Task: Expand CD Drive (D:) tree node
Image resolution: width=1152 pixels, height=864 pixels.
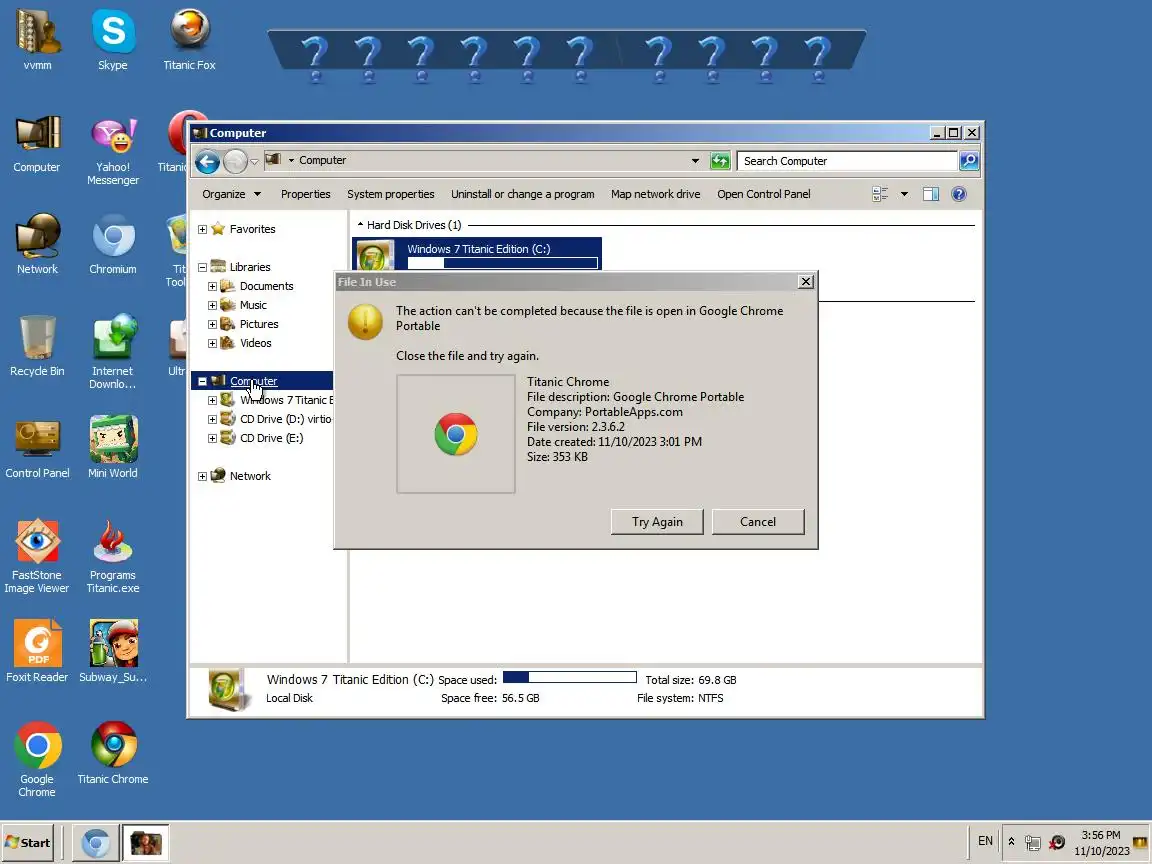Action: (212, 420)
